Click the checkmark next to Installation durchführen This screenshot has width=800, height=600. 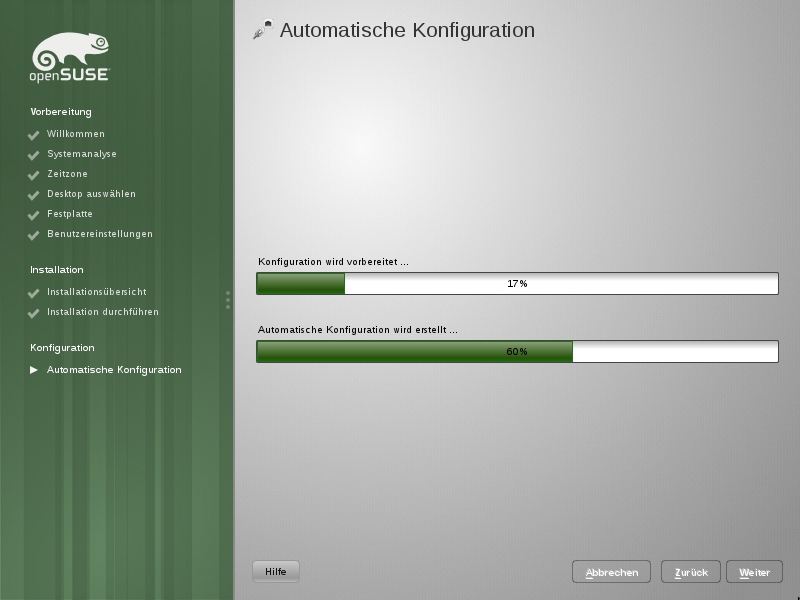(x=34, y=313)
